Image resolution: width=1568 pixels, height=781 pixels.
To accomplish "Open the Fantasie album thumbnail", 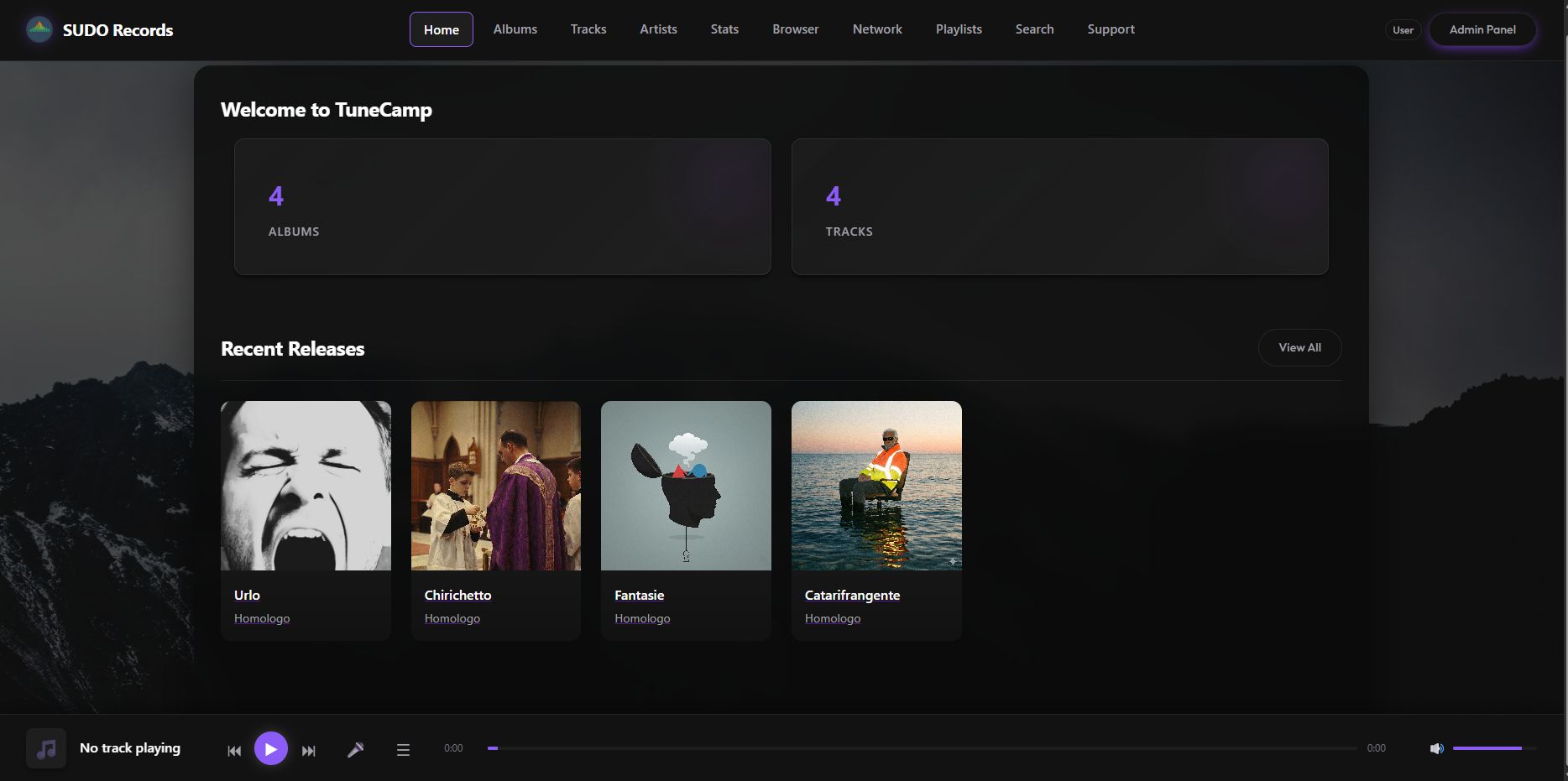I will [685, 485].
